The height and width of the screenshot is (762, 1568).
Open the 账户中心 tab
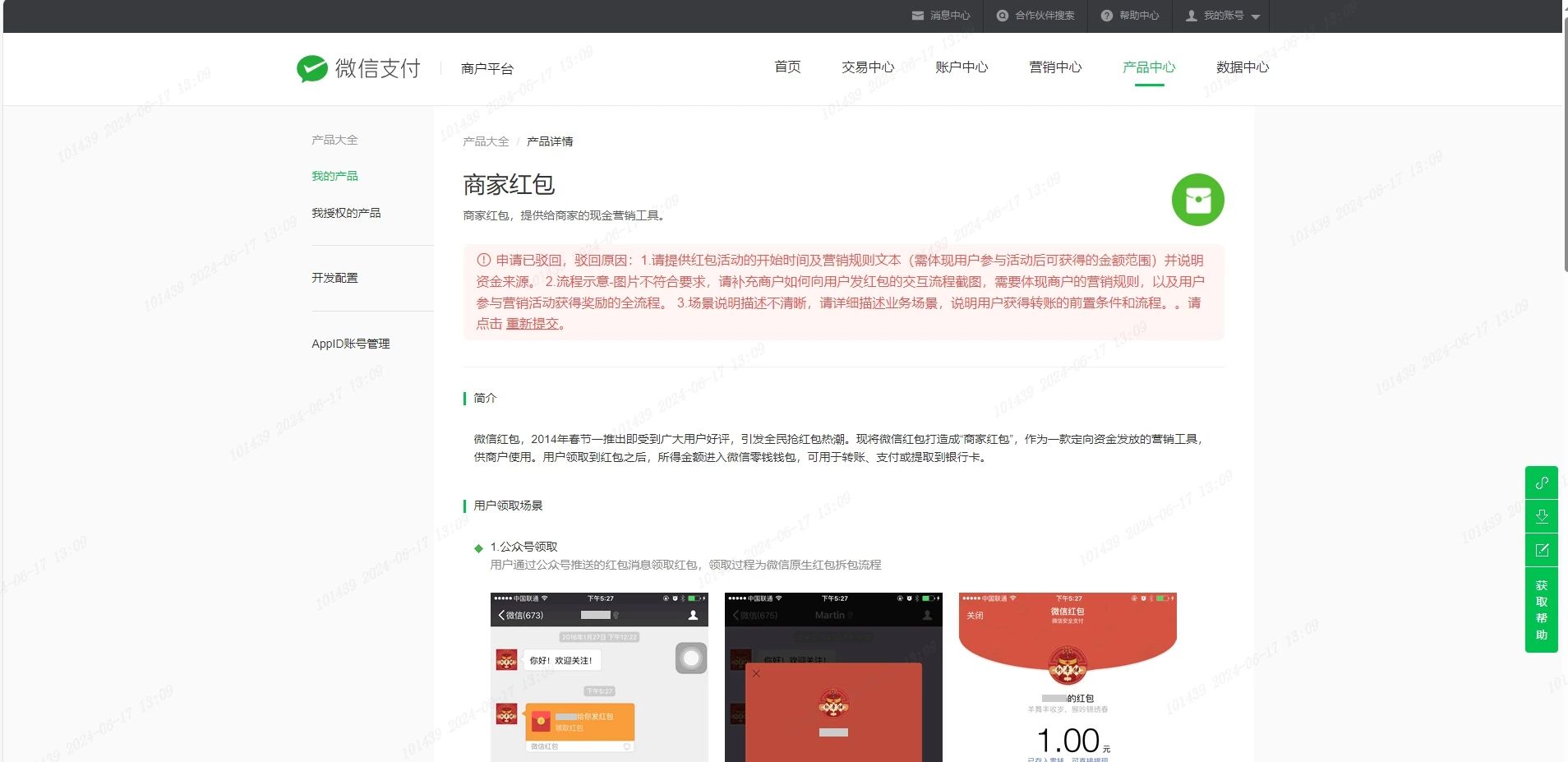[x=962, y=67]
